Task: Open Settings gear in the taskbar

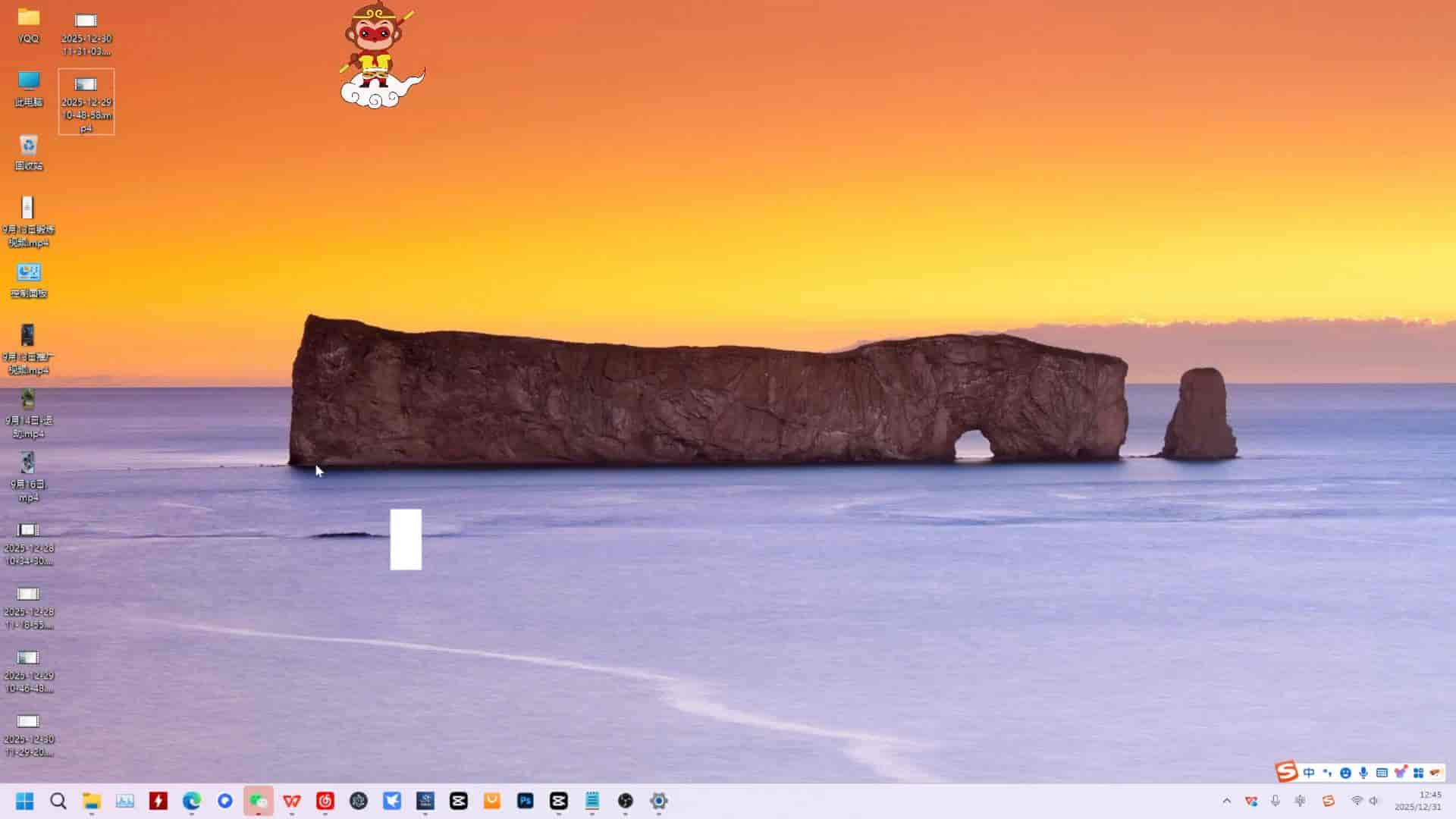Action: [x=659, y=801]
